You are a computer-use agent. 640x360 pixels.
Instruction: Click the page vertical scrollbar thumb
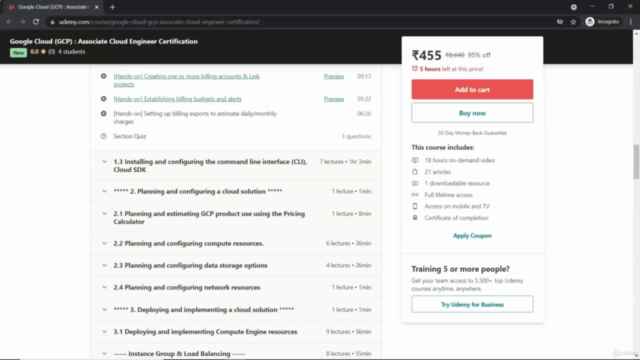(x=636, y=161)
